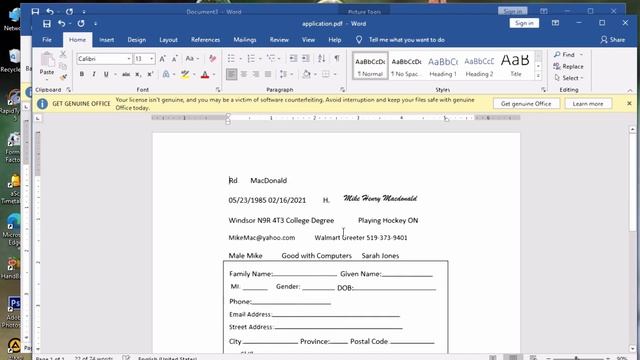This screenshot has height=360, width=640.
Task: Select Center alignment
Action: (x=244, y=74)
